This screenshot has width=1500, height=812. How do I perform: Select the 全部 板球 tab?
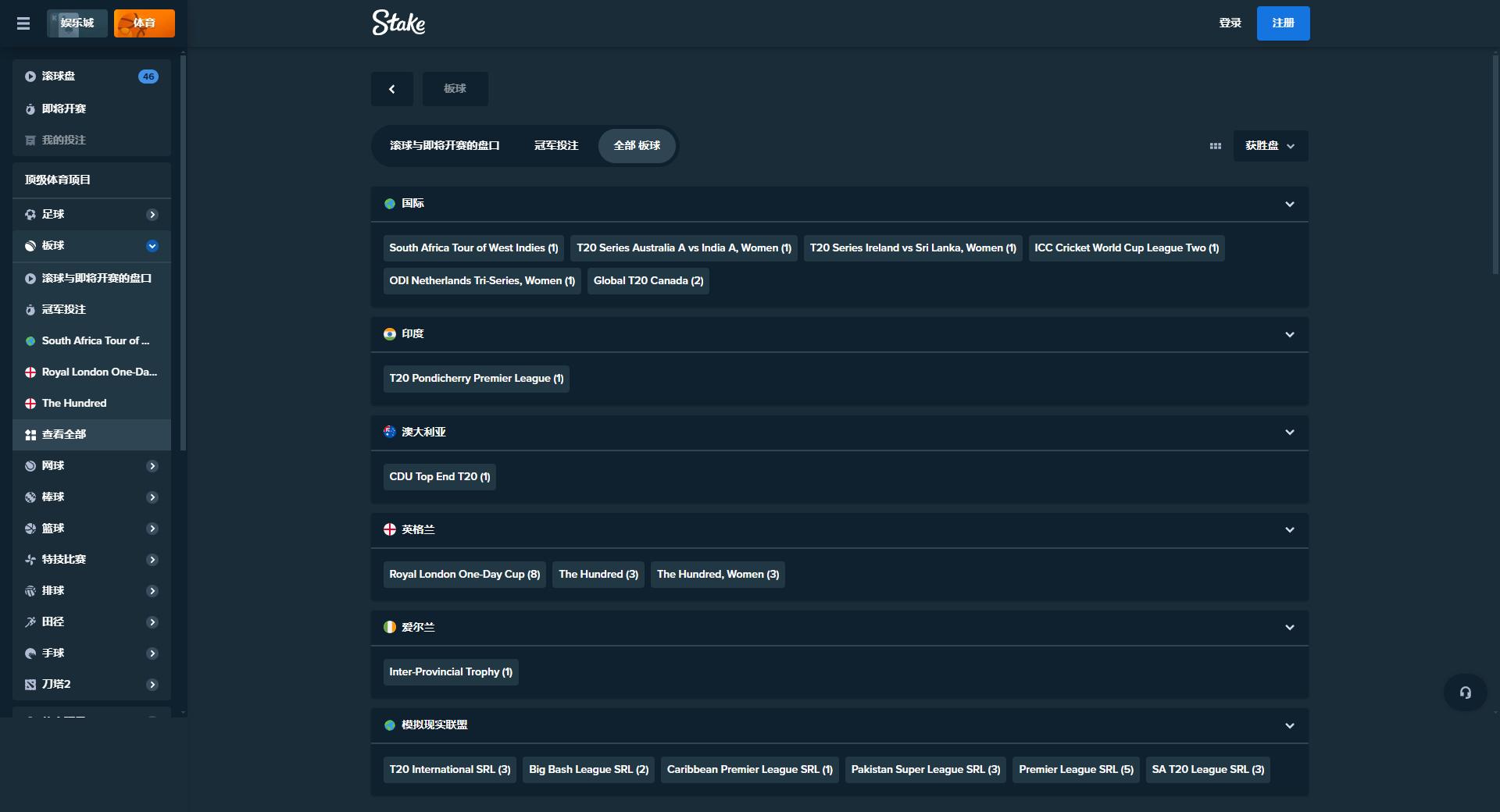637,146
